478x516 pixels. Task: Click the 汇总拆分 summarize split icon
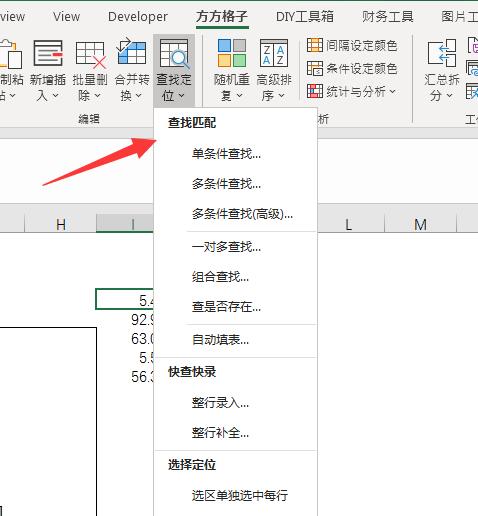(x=442, y=53)
